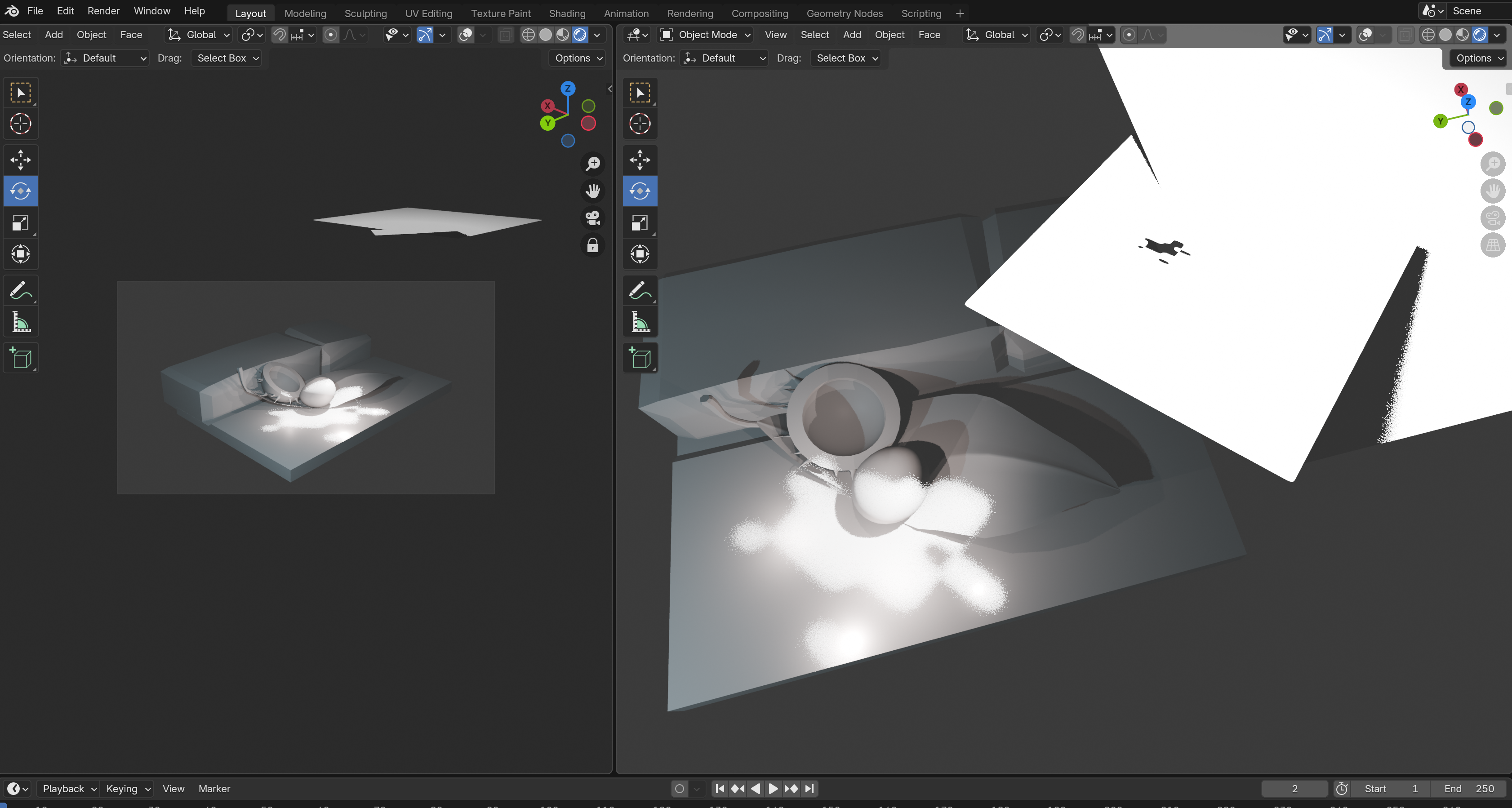1512x808 pixels.
Task: Toggle snapping magnet in right viewport header
Action: [x=1078, y=35]
